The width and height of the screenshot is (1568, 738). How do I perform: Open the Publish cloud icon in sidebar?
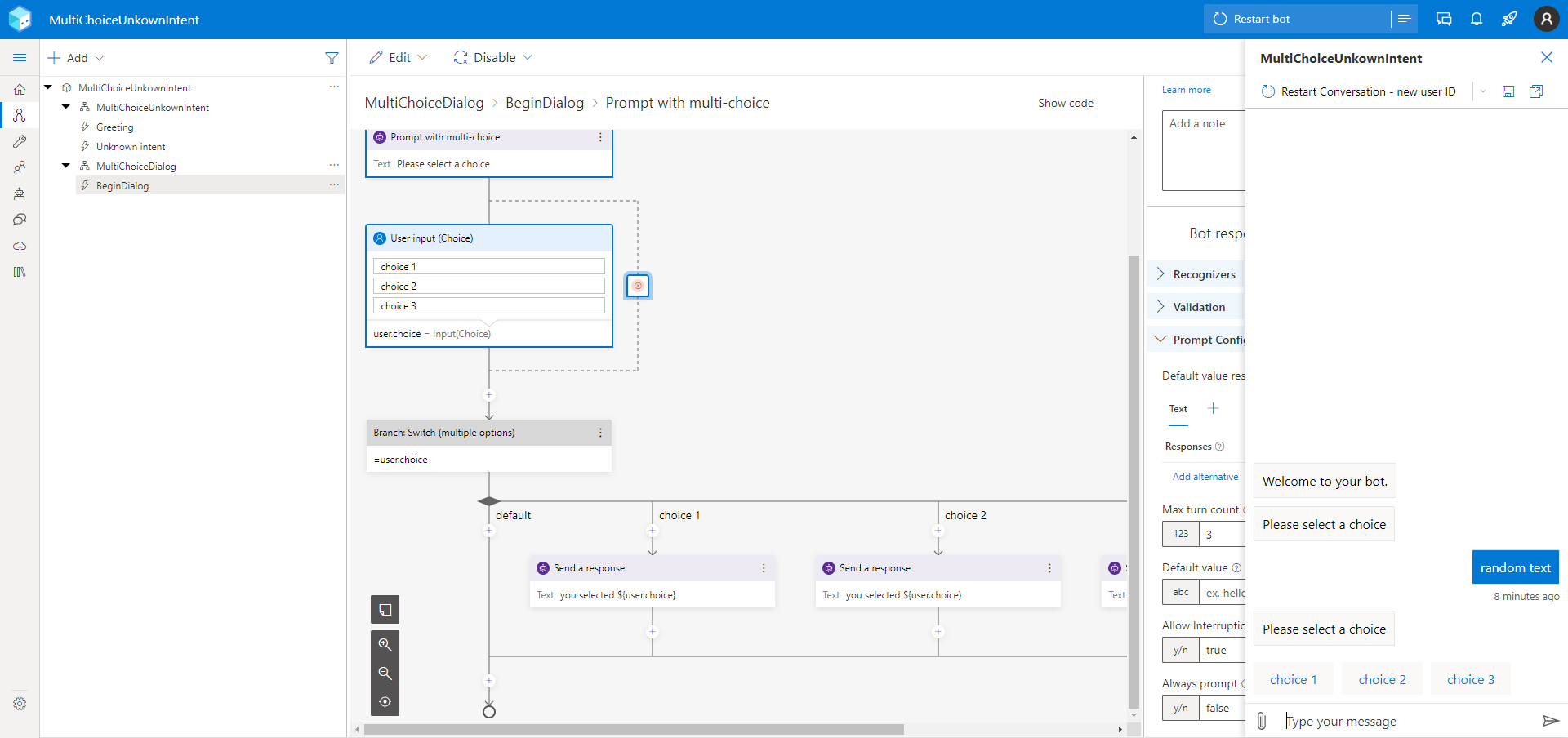20,247
